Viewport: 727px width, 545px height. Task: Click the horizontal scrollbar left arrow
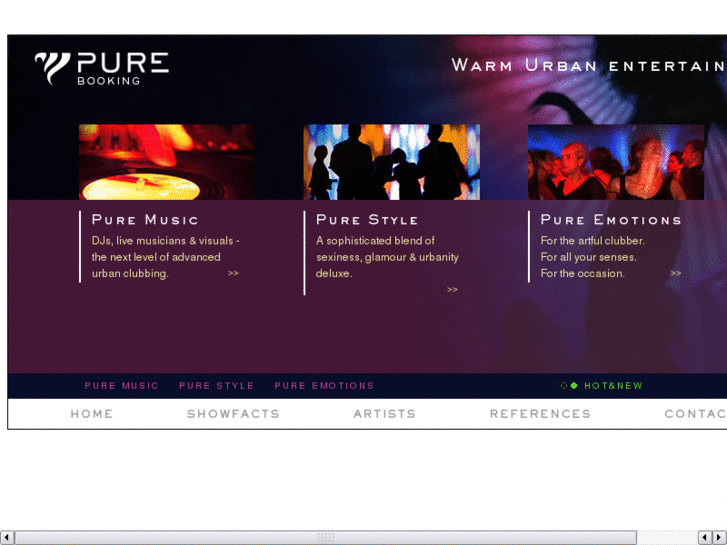6,537
